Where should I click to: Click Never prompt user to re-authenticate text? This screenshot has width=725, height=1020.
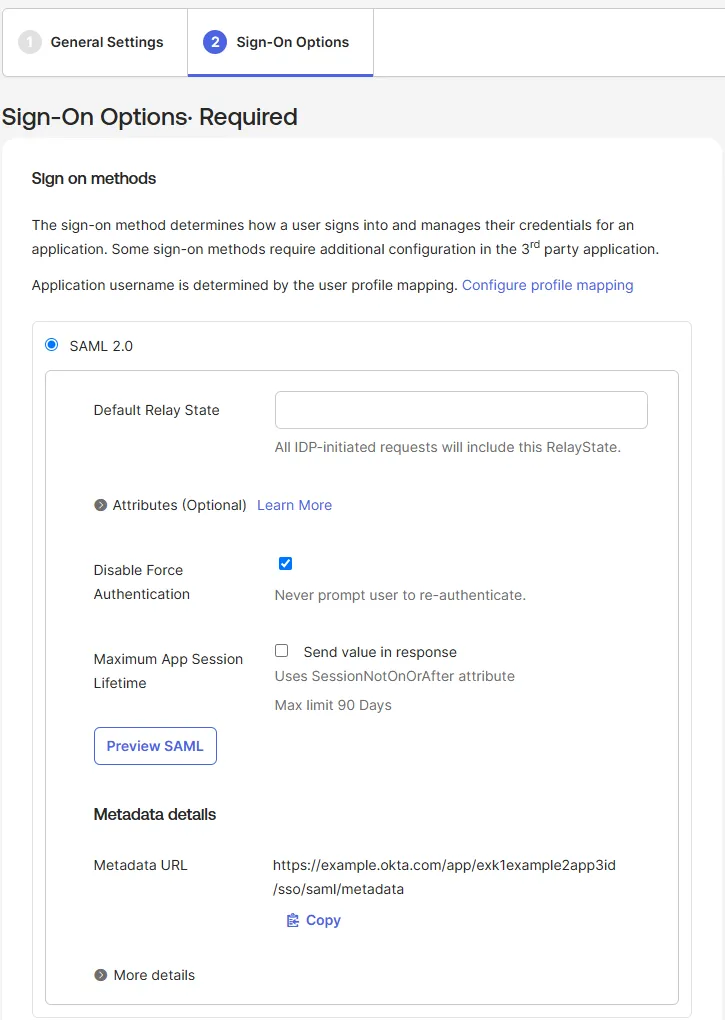click(400, 595)
